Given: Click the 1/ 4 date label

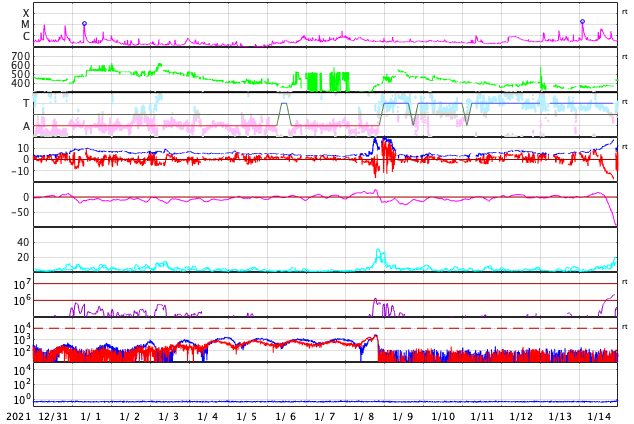Looking at the screenshot, I should (208, 417).
